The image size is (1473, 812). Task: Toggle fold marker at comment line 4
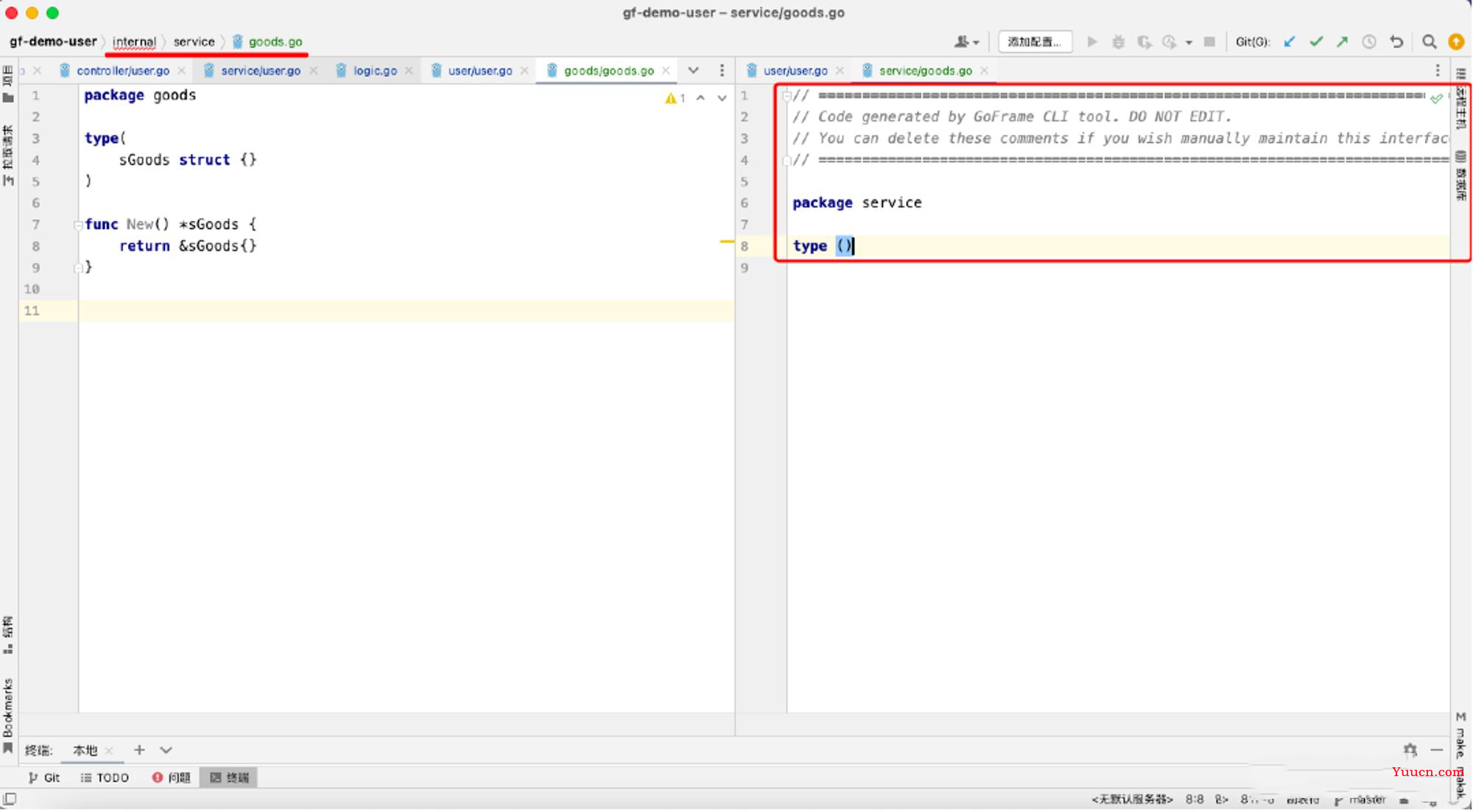click(x=787, y=160)
